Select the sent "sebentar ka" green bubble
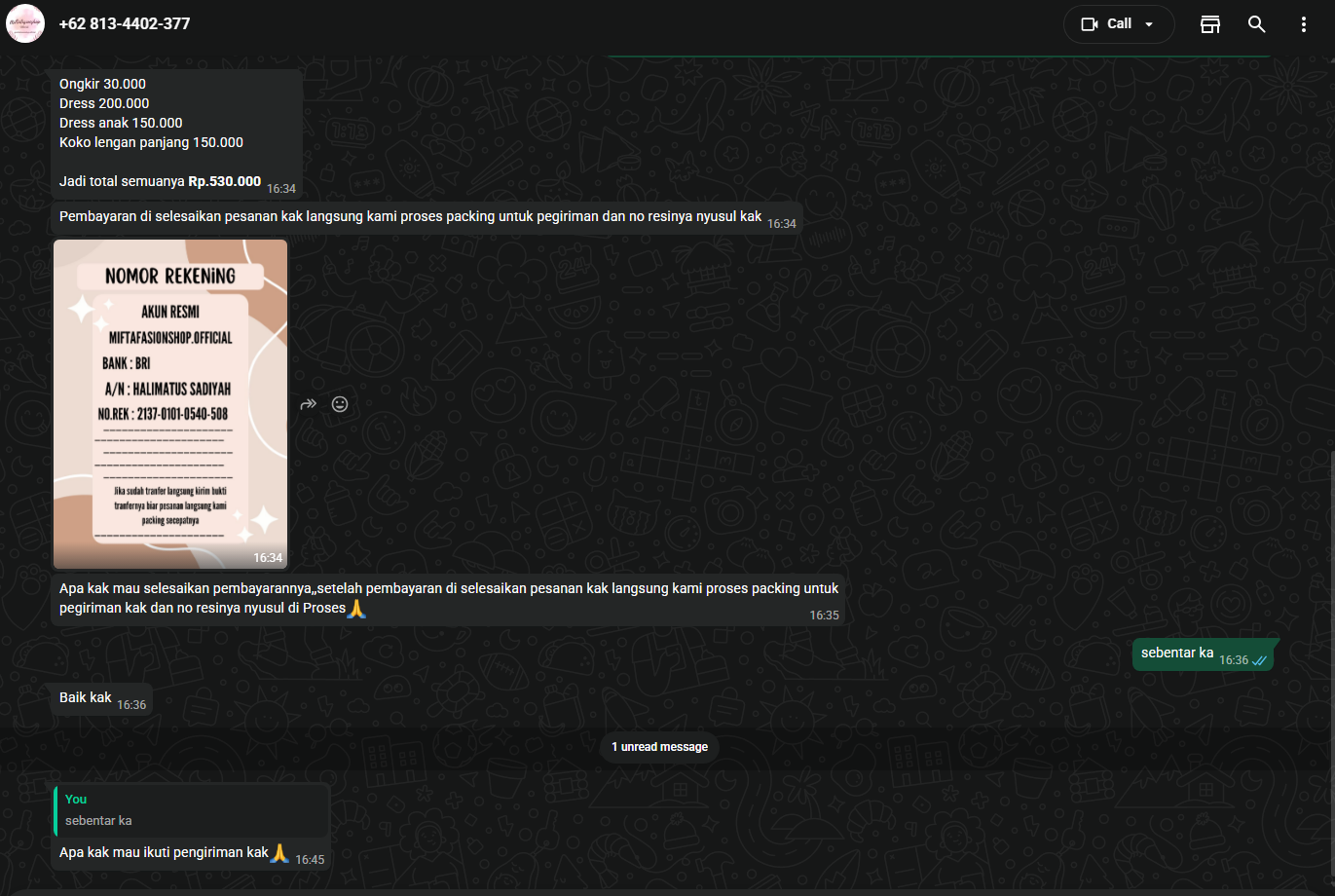Viewport: 1335px width, 896px height. coord(1176,653)
